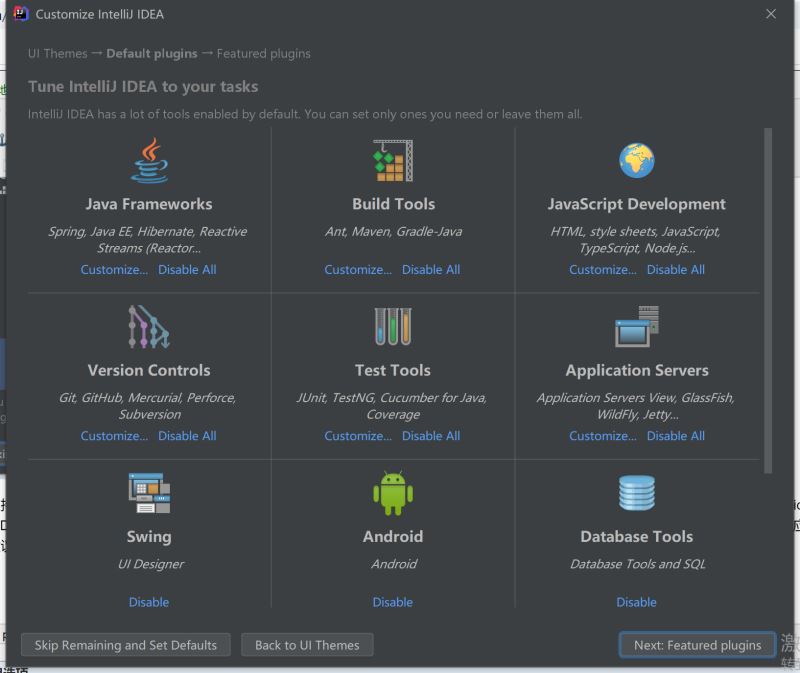Open Customize for Build Tools
The height and width of the screenshot is (673, 800).
(358, 270)
